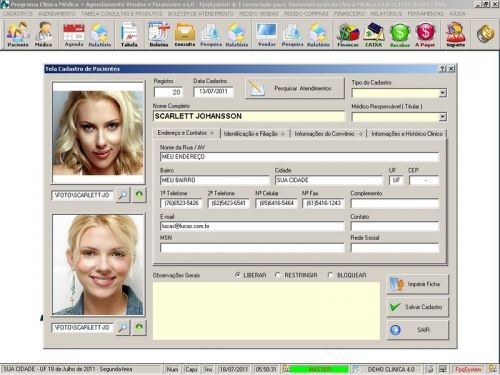Open the Agenda calendar icon

[74, 34]
